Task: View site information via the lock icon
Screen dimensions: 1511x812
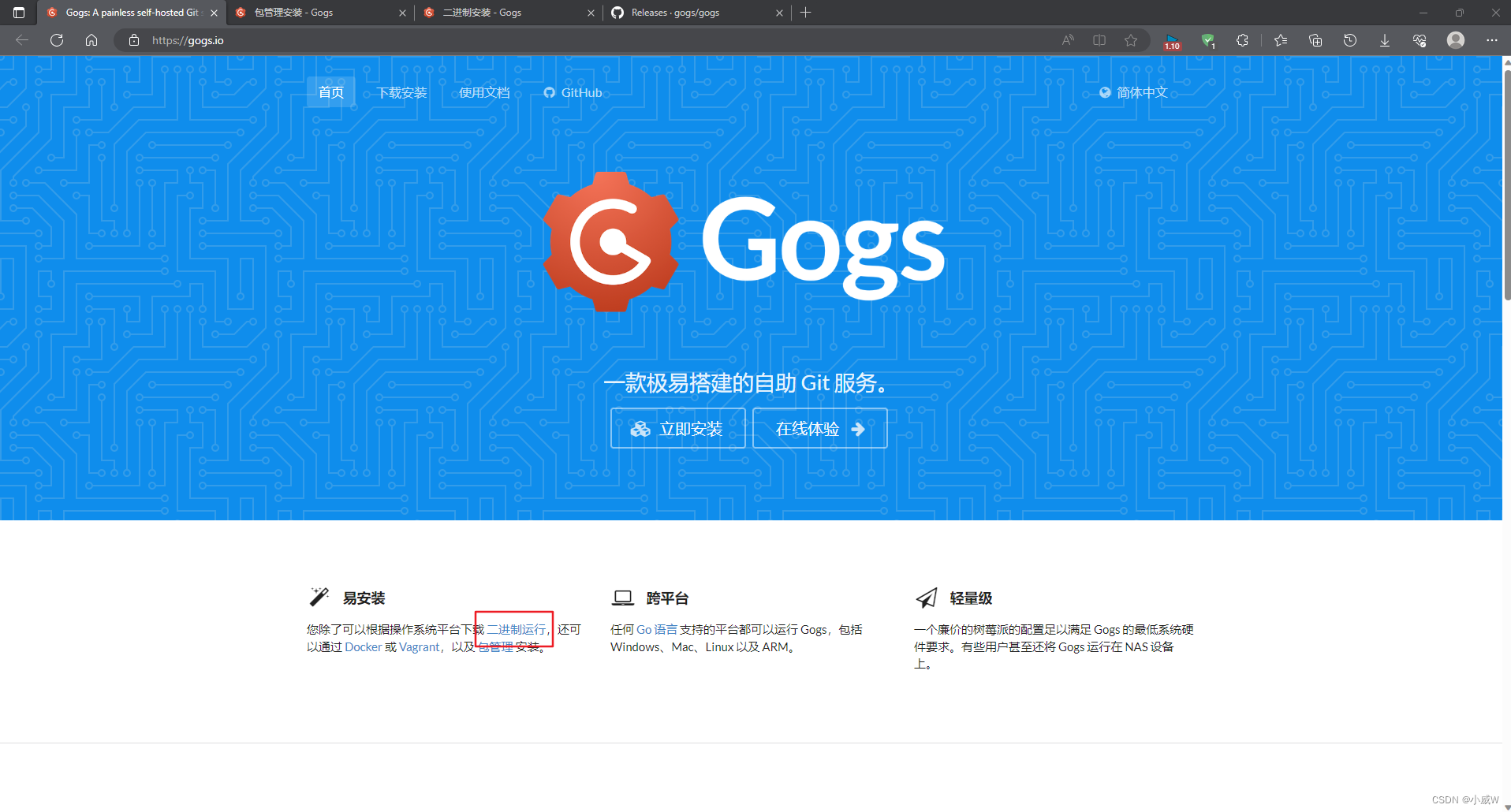Action: click(x=134, y=40)
